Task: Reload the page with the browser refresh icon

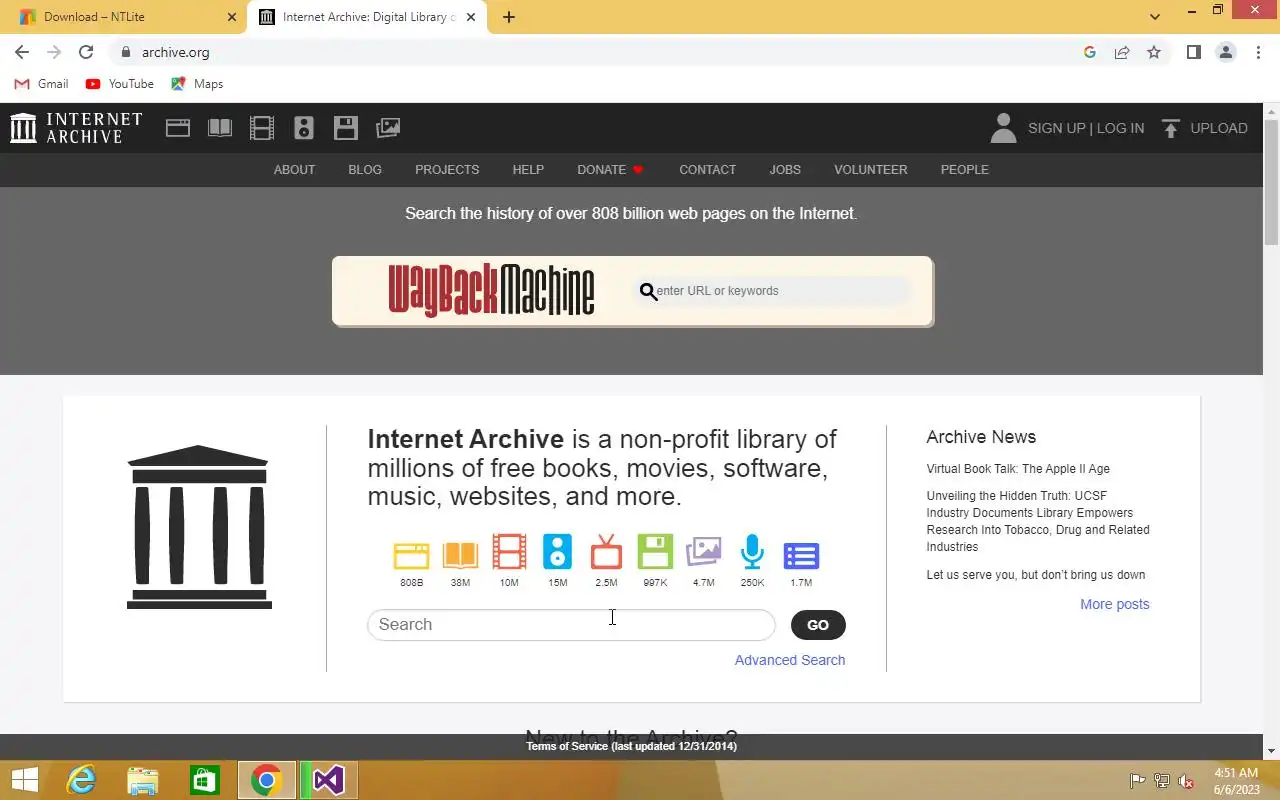Action: pyautogui.click(x=86, y=52)
